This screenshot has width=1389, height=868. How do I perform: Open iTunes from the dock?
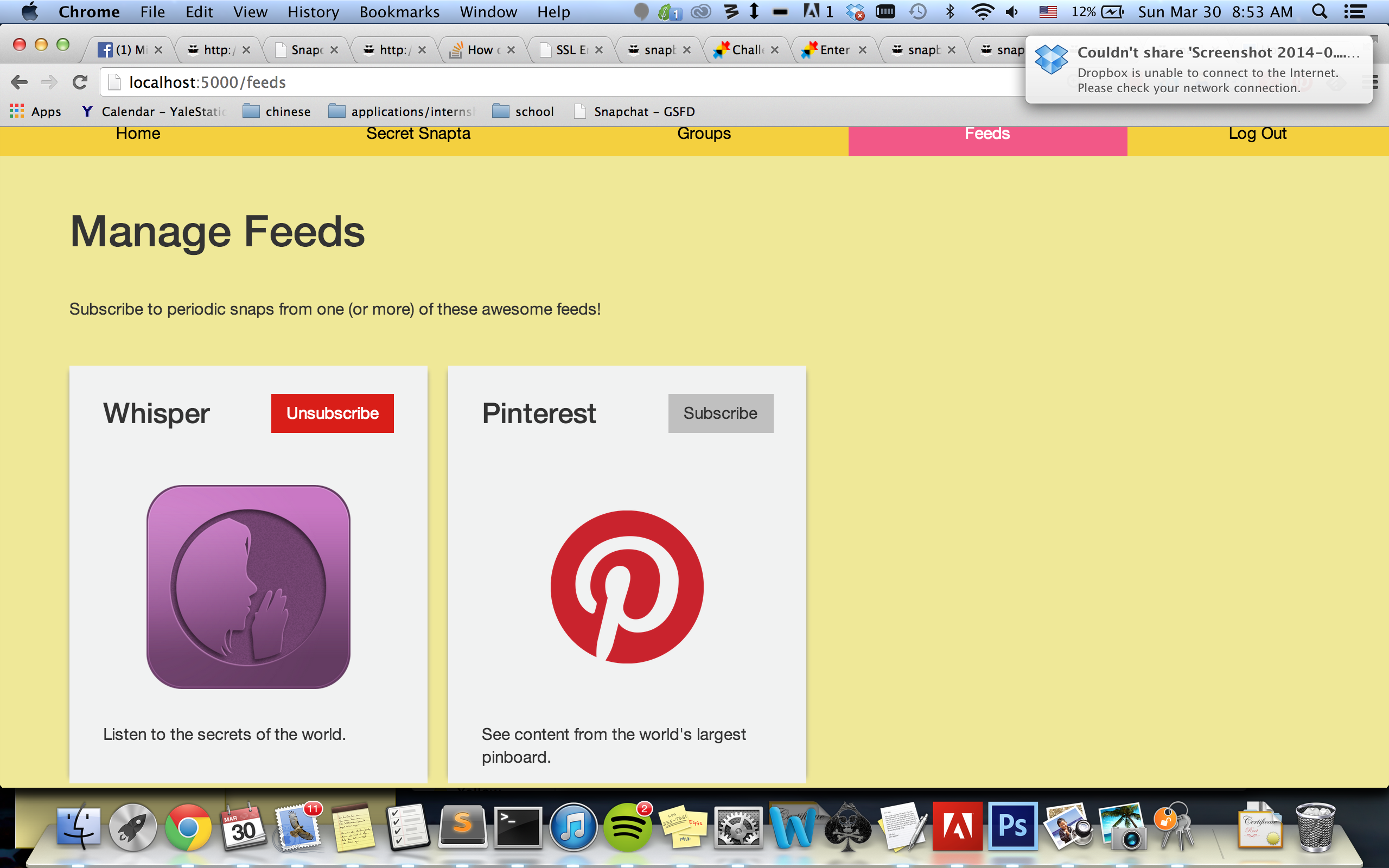click(x=573, y=828)
